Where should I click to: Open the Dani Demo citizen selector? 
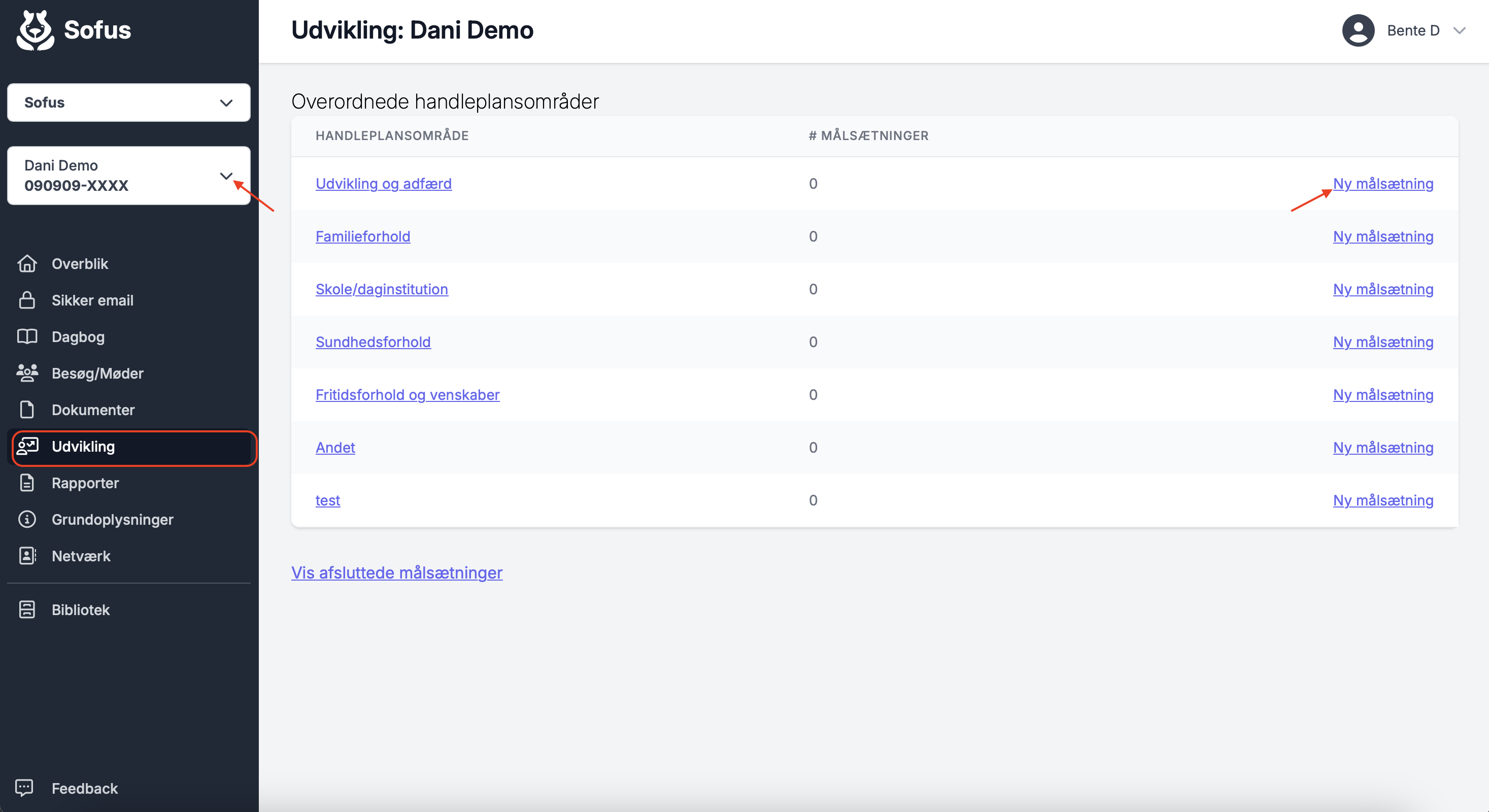tap(128, 175)
